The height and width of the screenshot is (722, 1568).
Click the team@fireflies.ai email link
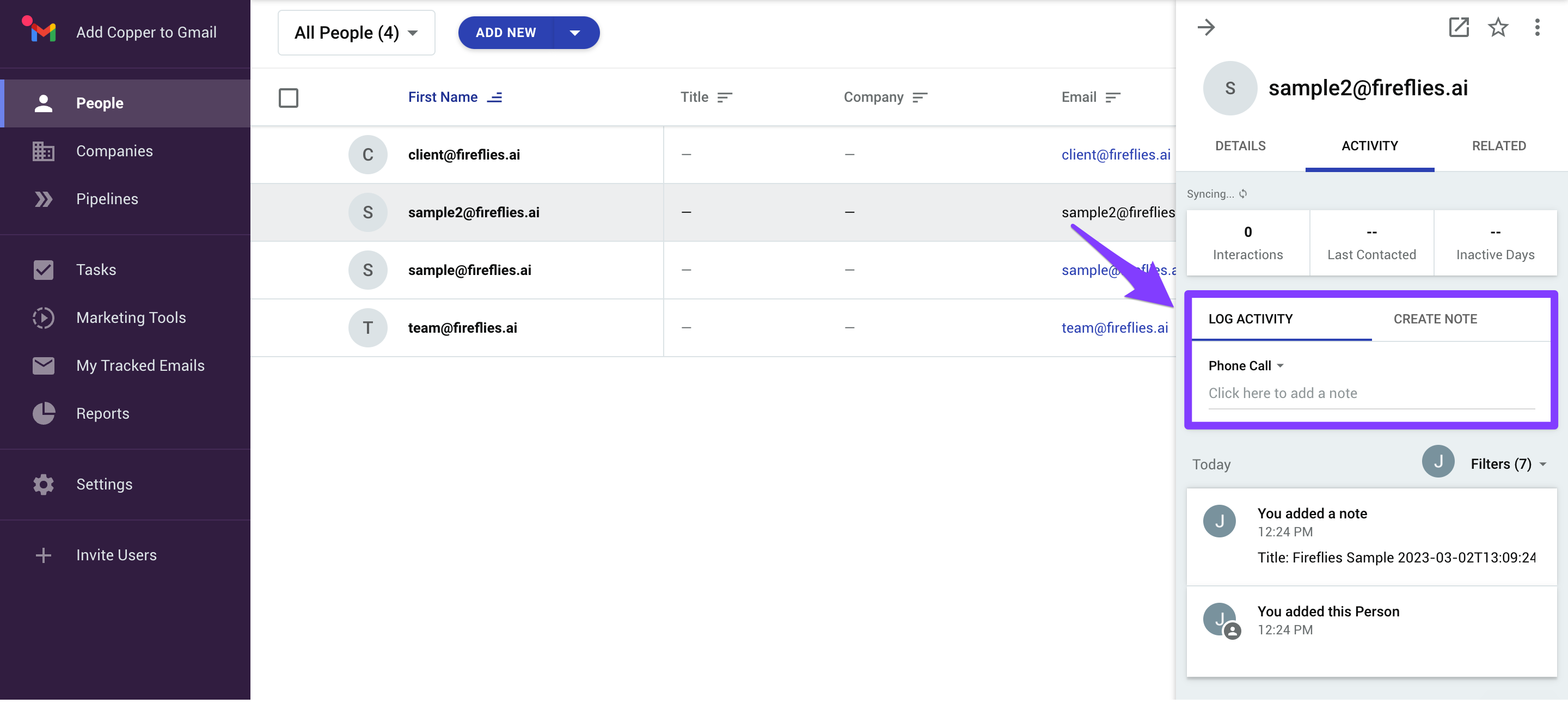[x=1114, y=328]
